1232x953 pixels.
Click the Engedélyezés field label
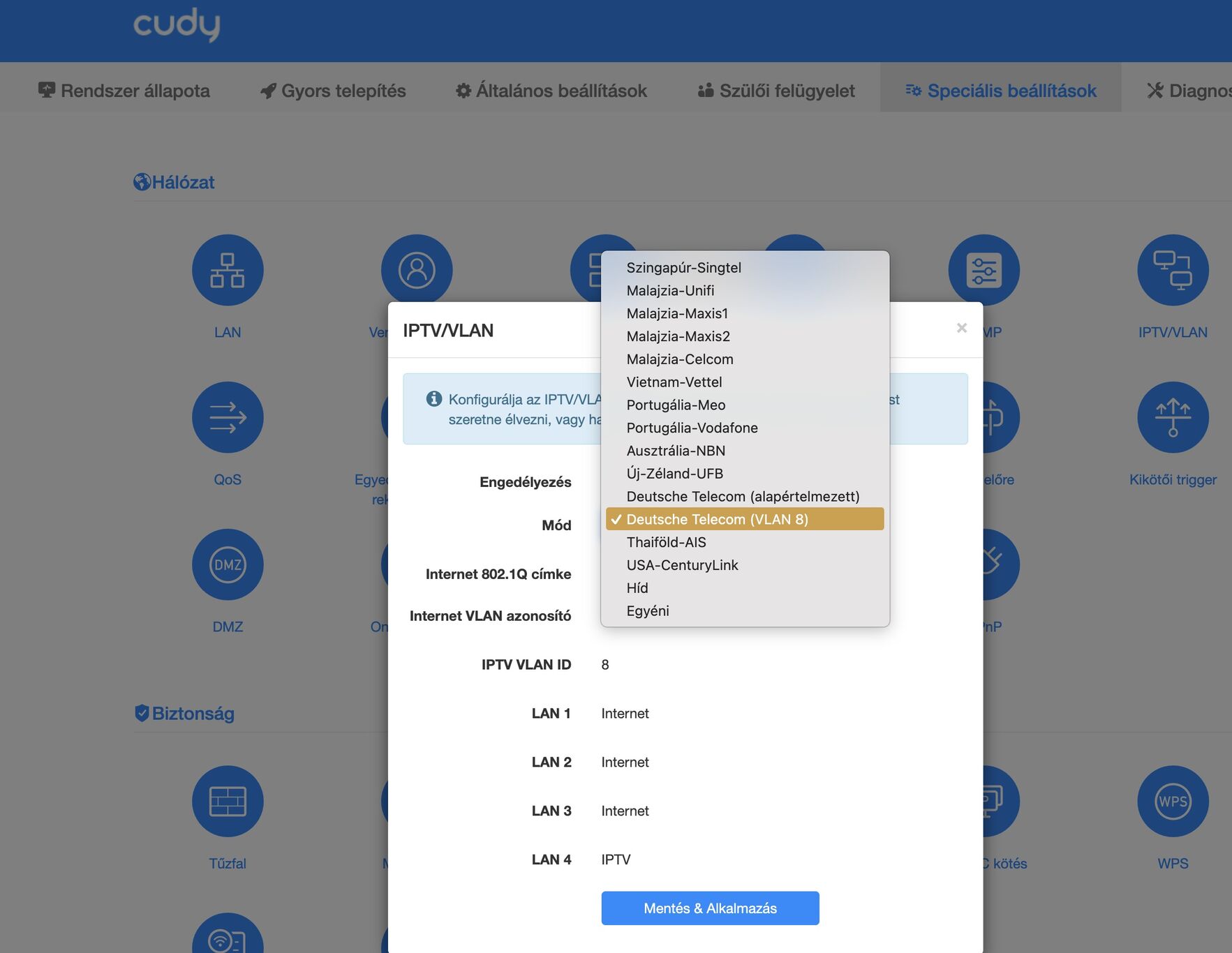click(525, 482)
